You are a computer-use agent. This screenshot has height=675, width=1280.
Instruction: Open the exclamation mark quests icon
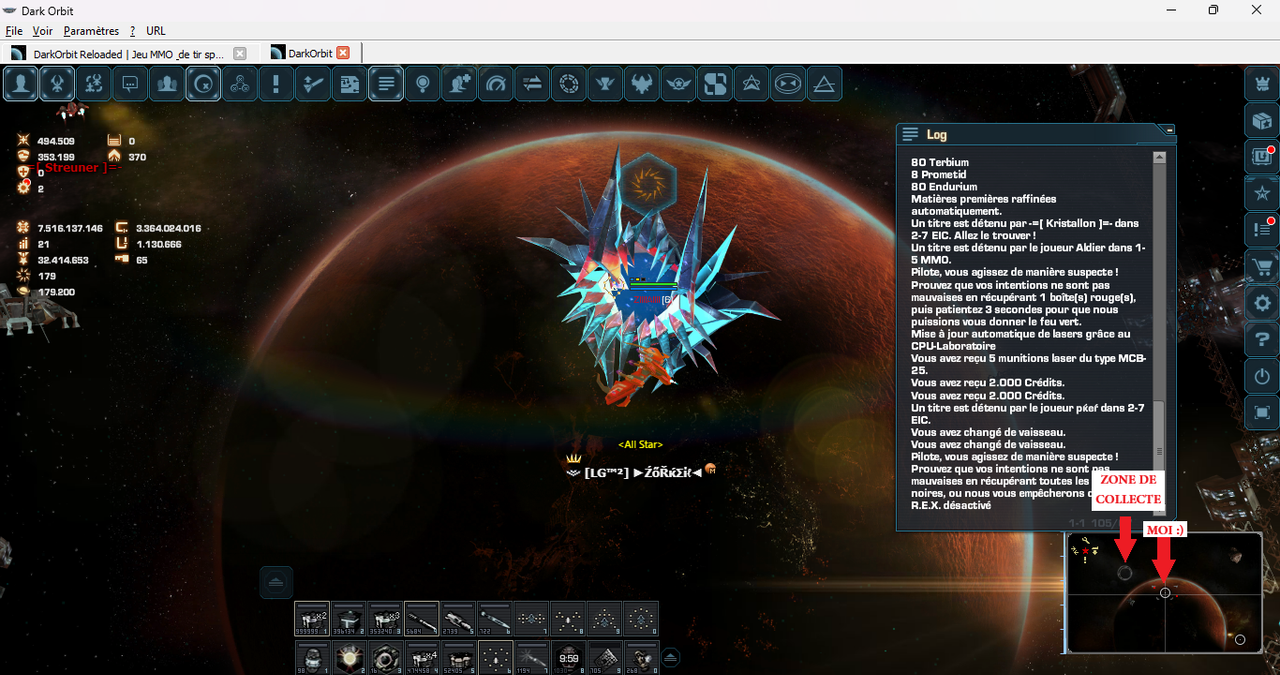pyautogui.click(x=276, y=84)
